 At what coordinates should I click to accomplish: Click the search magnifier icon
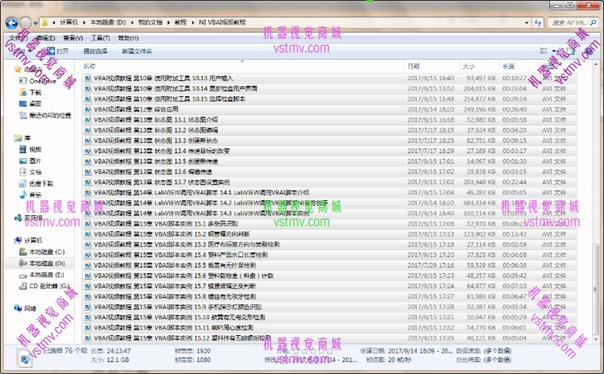(x=593, y=23)
